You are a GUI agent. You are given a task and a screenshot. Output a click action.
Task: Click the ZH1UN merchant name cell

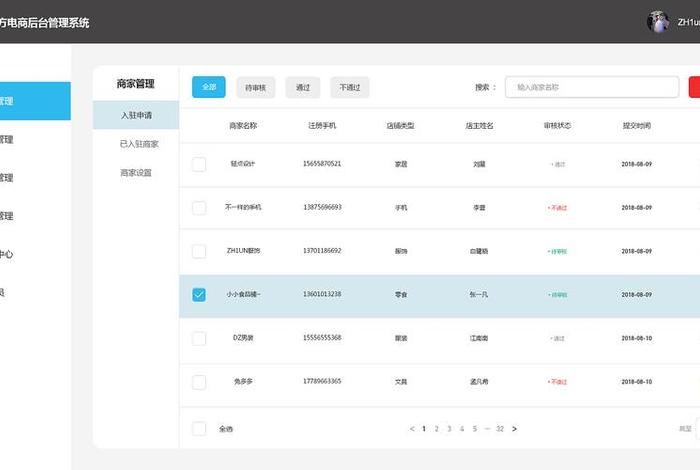pyautogui.click(x=243, y=251)
